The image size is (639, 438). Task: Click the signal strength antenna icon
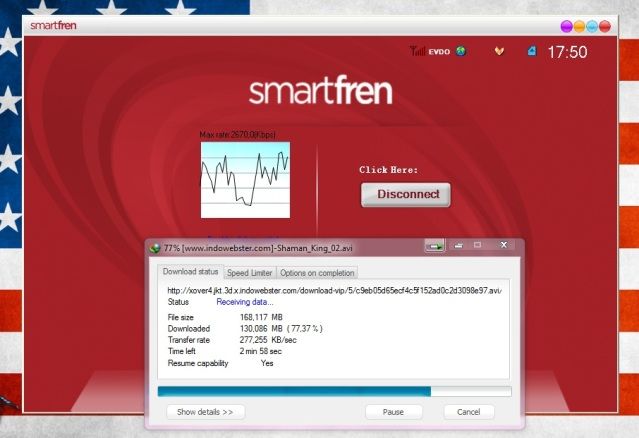pyautogui.click(x=418, y=51)
